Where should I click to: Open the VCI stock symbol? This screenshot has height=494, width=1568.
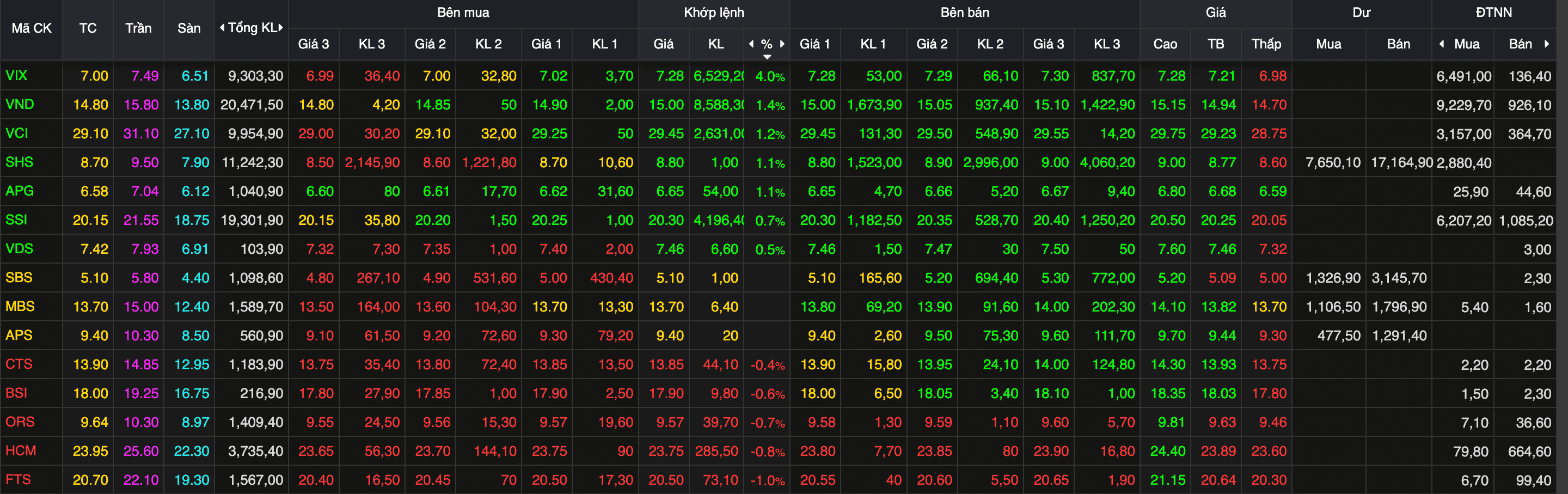(16, 133)
